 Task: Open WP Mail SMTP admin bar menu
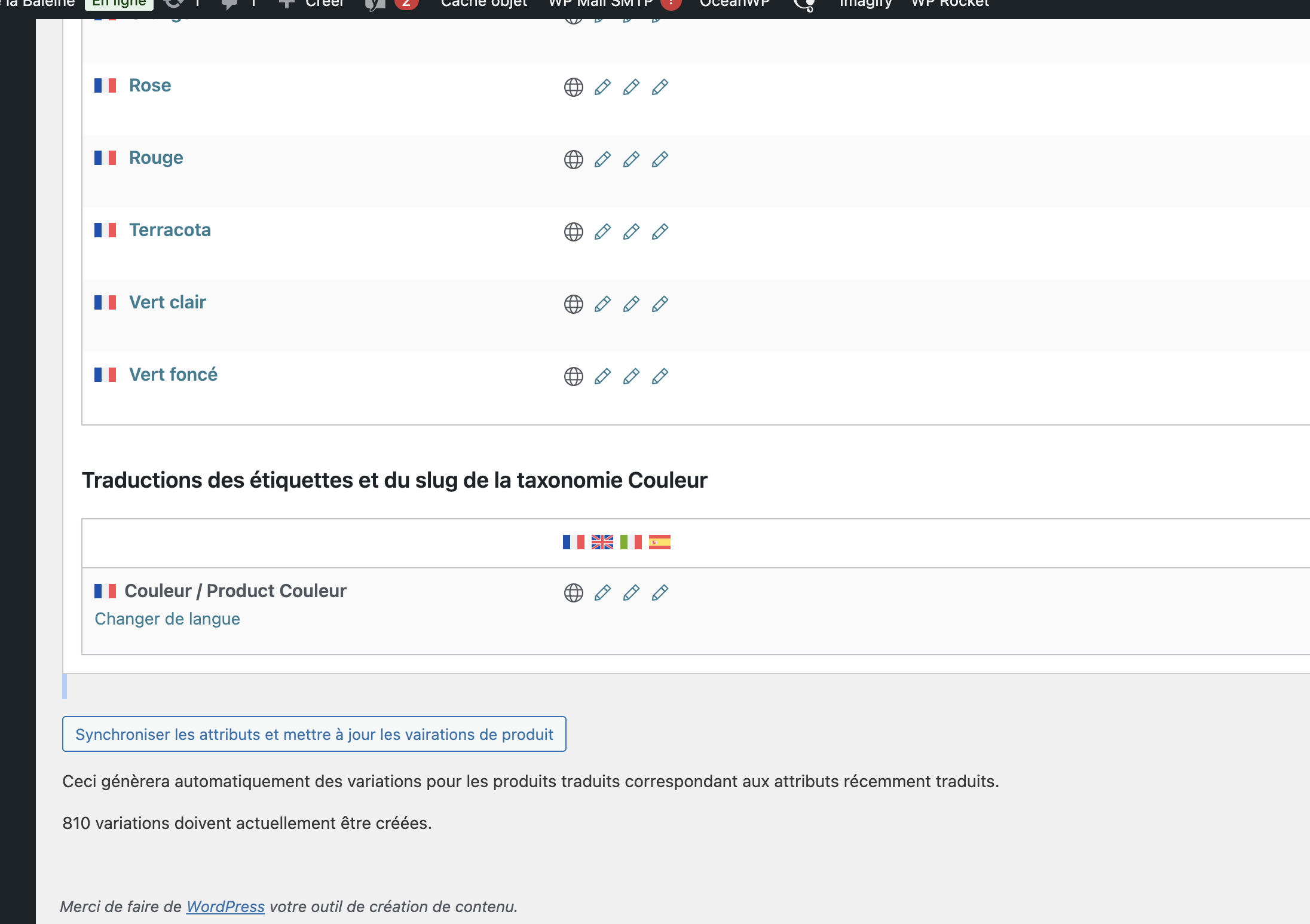[x=601, y=4]
